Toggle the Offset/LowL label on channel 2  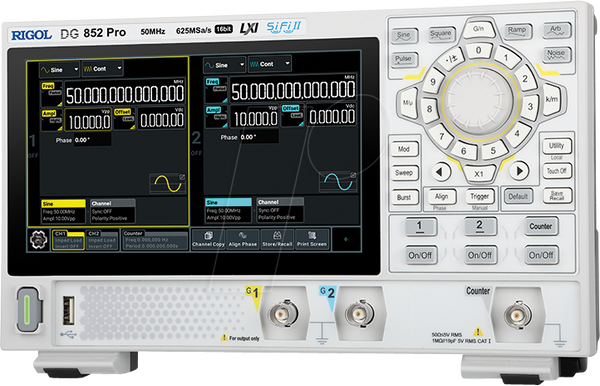[x=293, y=115]
